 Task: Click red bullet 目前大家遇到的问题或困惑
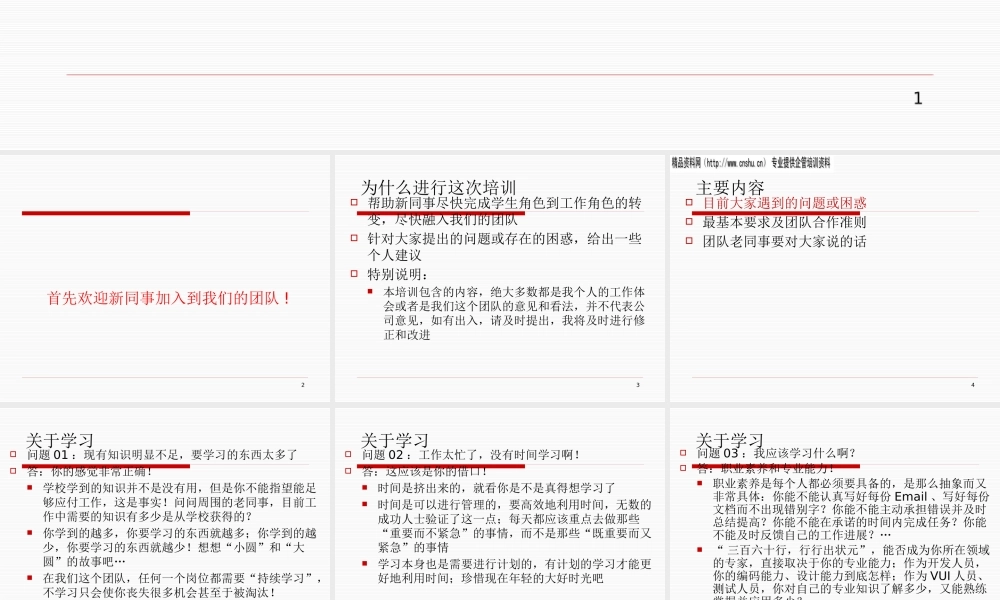[784, 203]
